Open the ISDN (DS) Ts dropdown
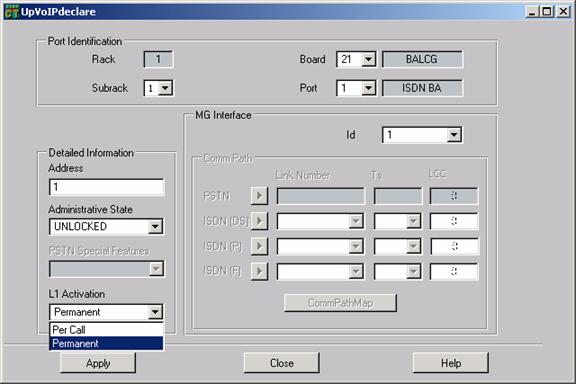The width and height of the screenshot is (576, 384). [414, 221]
